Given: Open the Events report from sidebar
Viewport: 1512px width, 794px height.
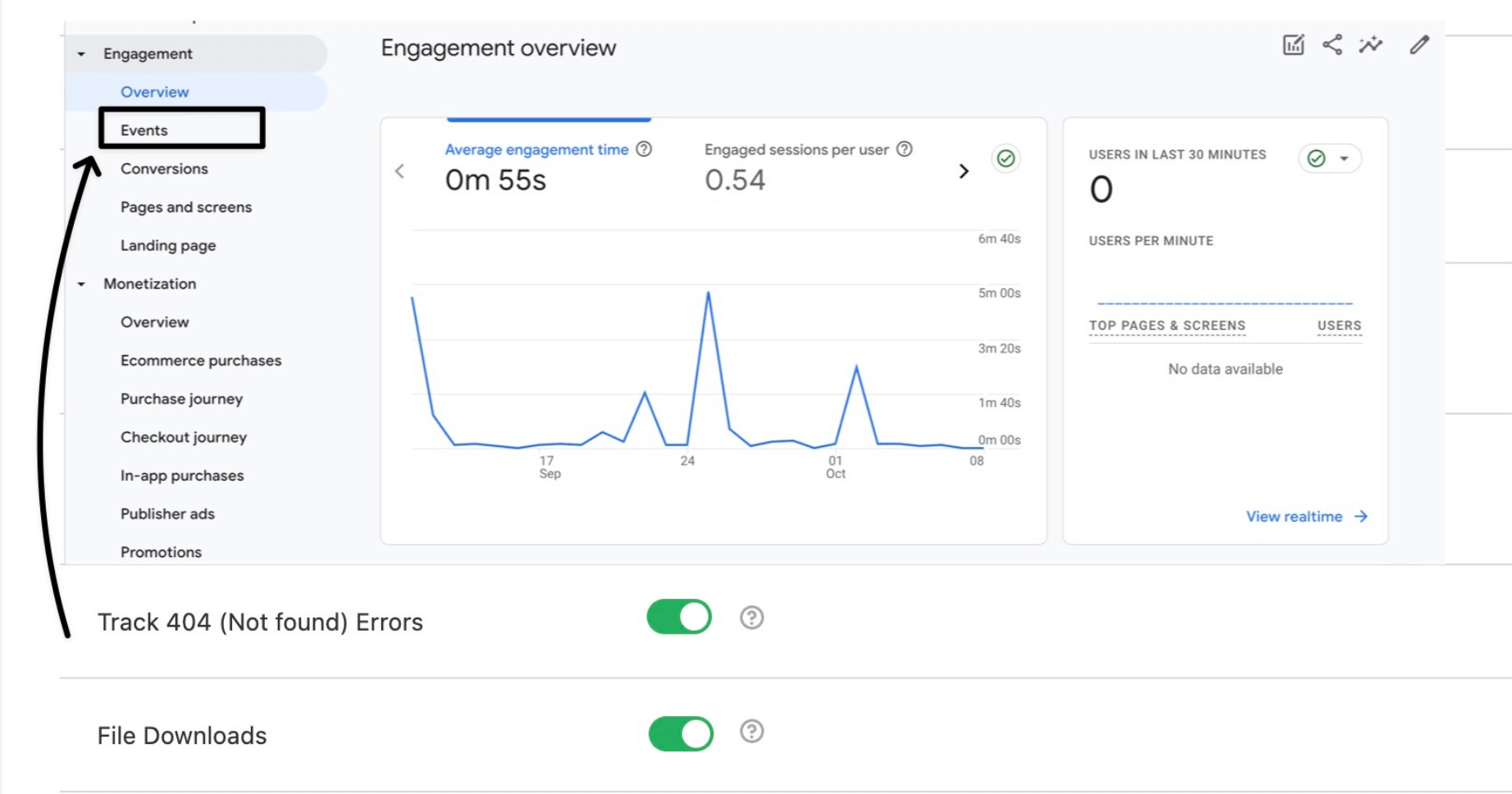Looking at the screenshot, I should point(144,130).
